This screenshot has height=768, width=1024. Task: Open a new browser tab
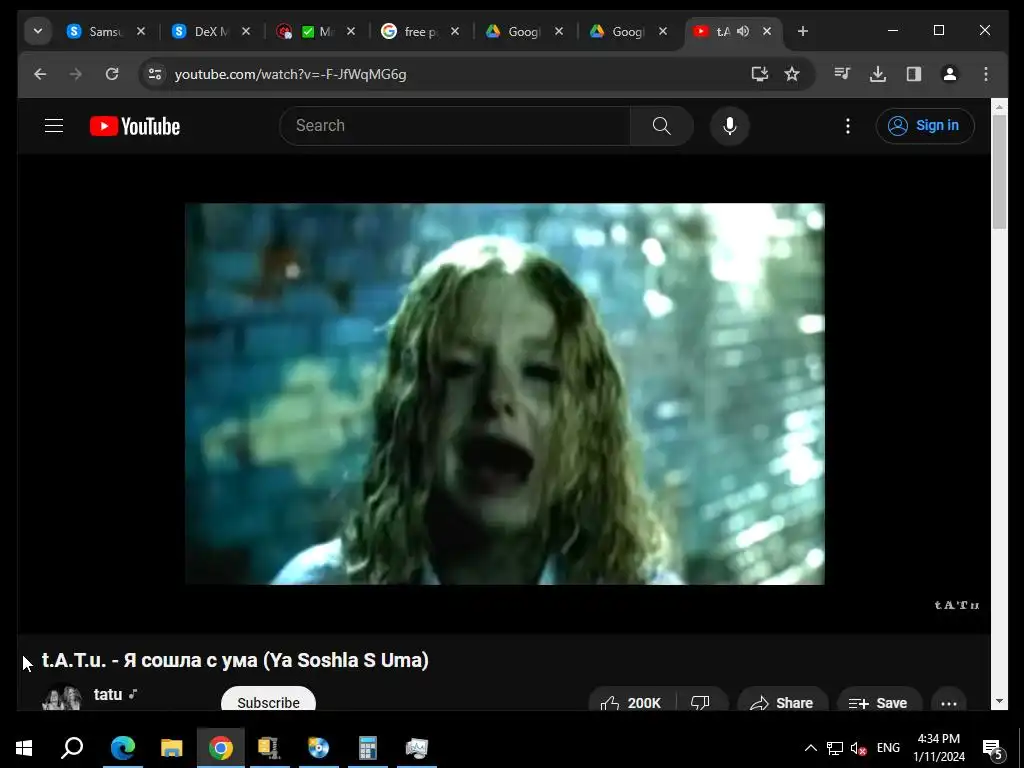coord(803,31)
